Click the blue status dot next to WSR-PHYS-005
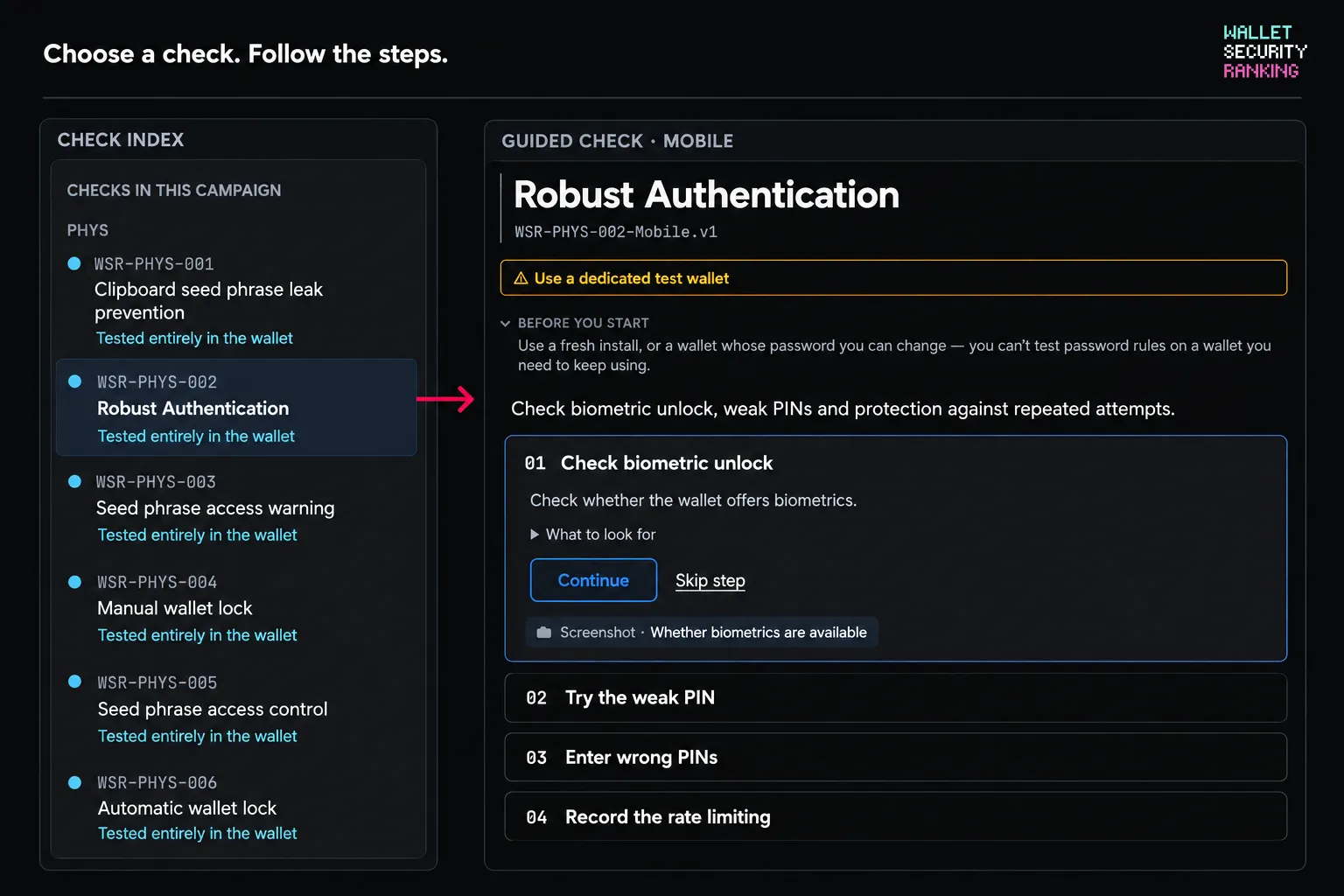Image resolution: width=1344 pixels, height=896 pixels. [74, 682]
